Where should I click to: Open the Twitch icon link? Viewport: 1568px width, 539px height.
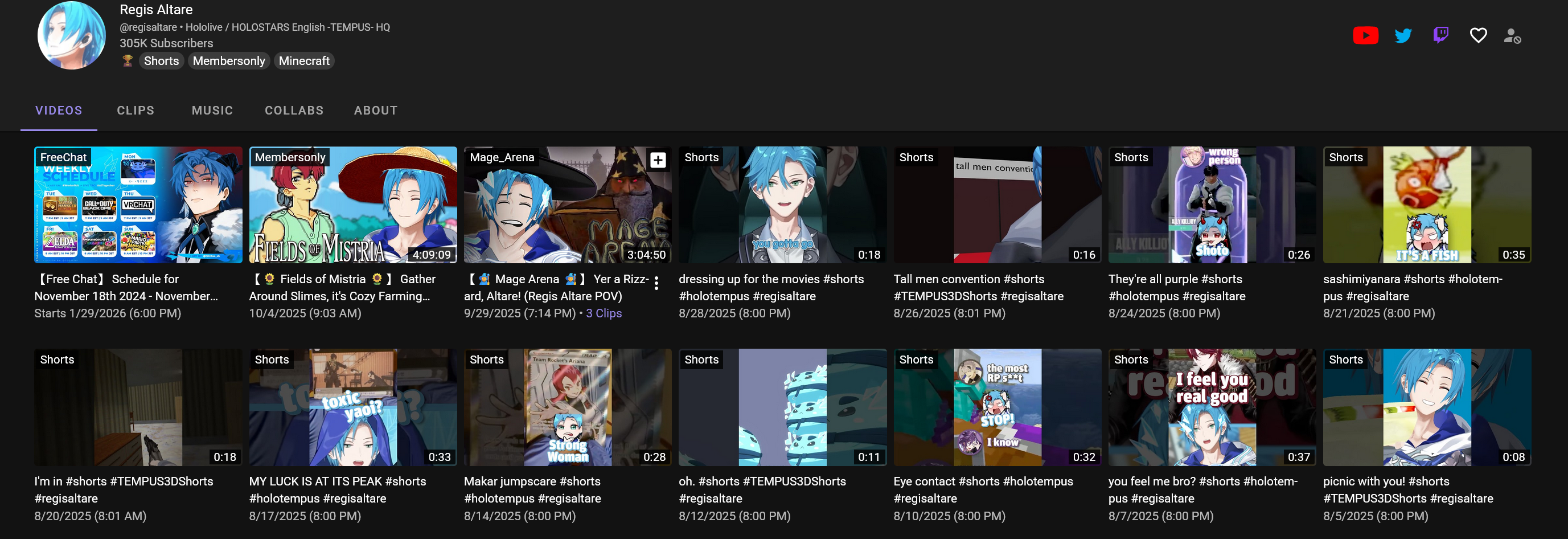tap(1441, 35)
